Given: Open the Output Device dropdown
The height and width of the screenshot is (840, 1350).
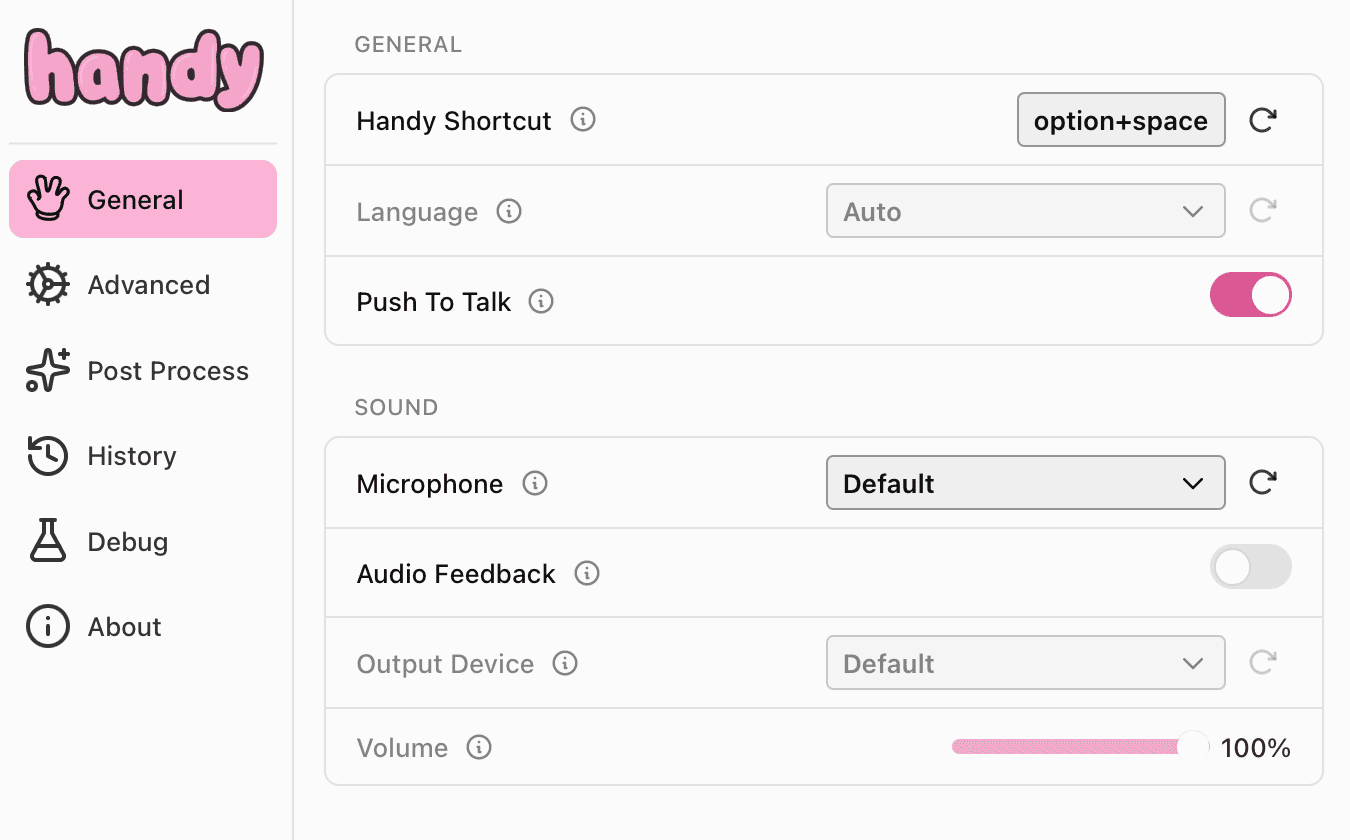Looking at the screenshot, I should [x=1025, y=663].
